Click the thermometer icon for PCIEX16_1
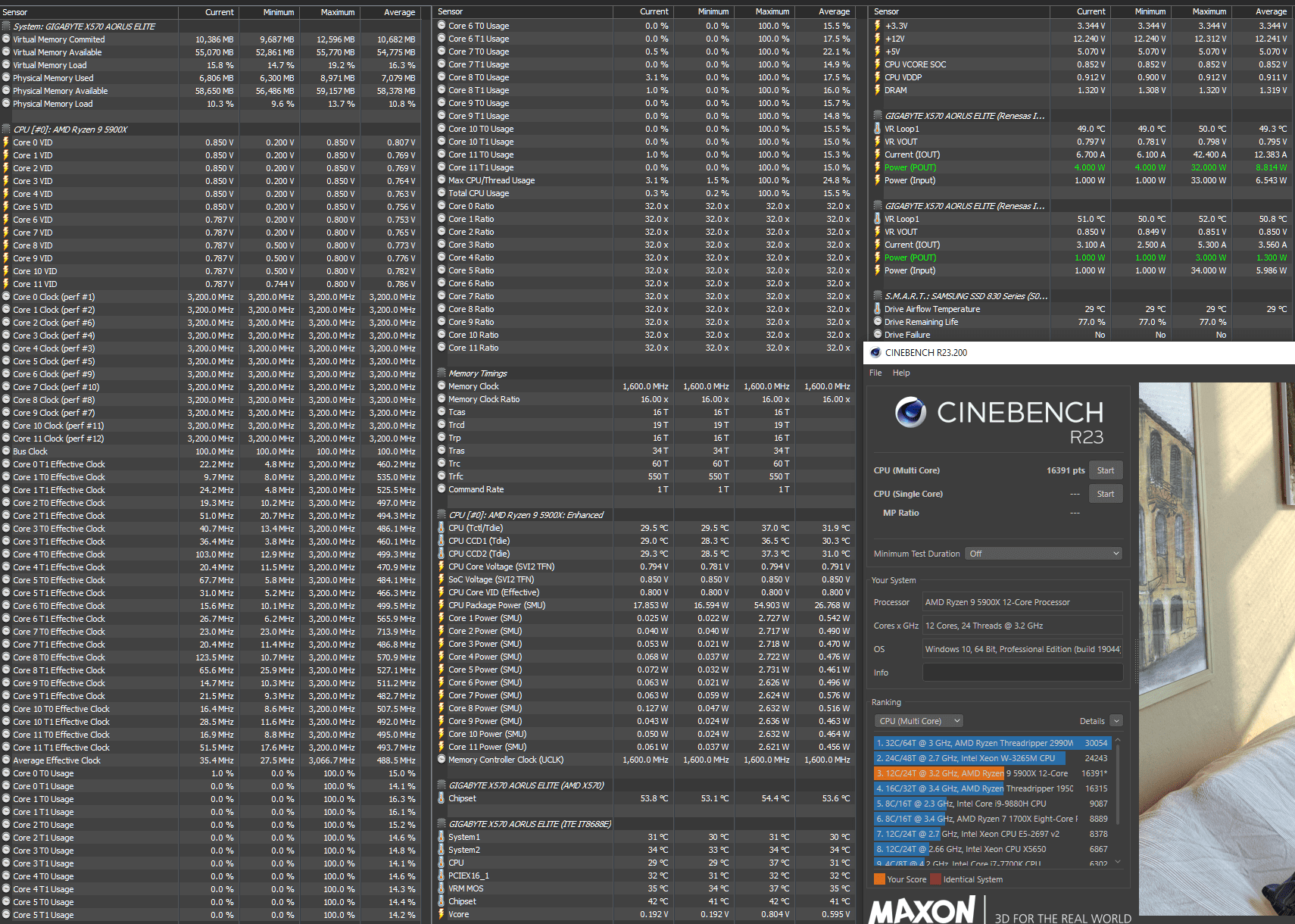Screen dimensions: 1295x924 point(442,876)
